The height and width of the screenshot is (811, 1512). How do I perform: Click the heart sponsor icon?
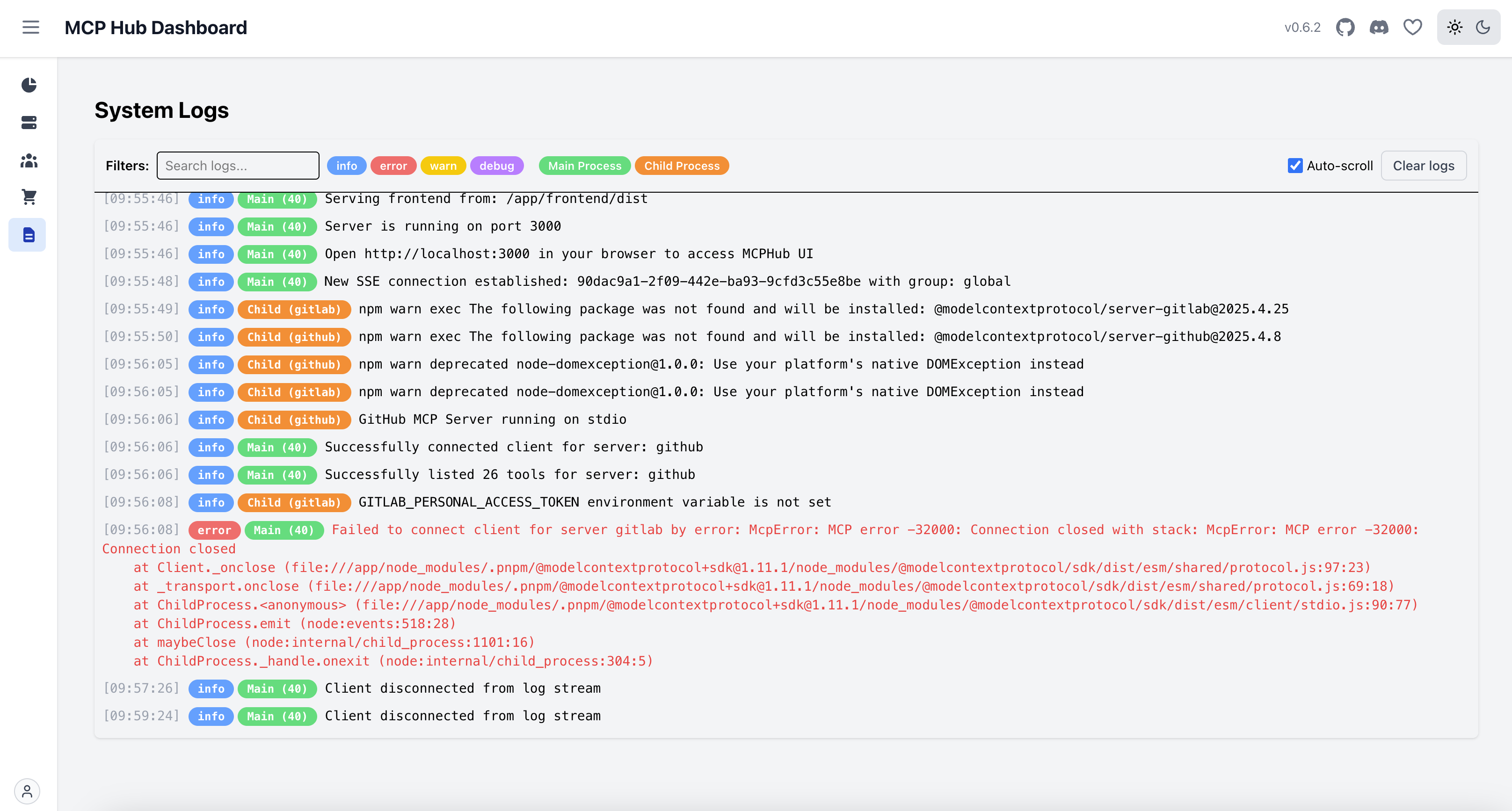pos(1413,28)
